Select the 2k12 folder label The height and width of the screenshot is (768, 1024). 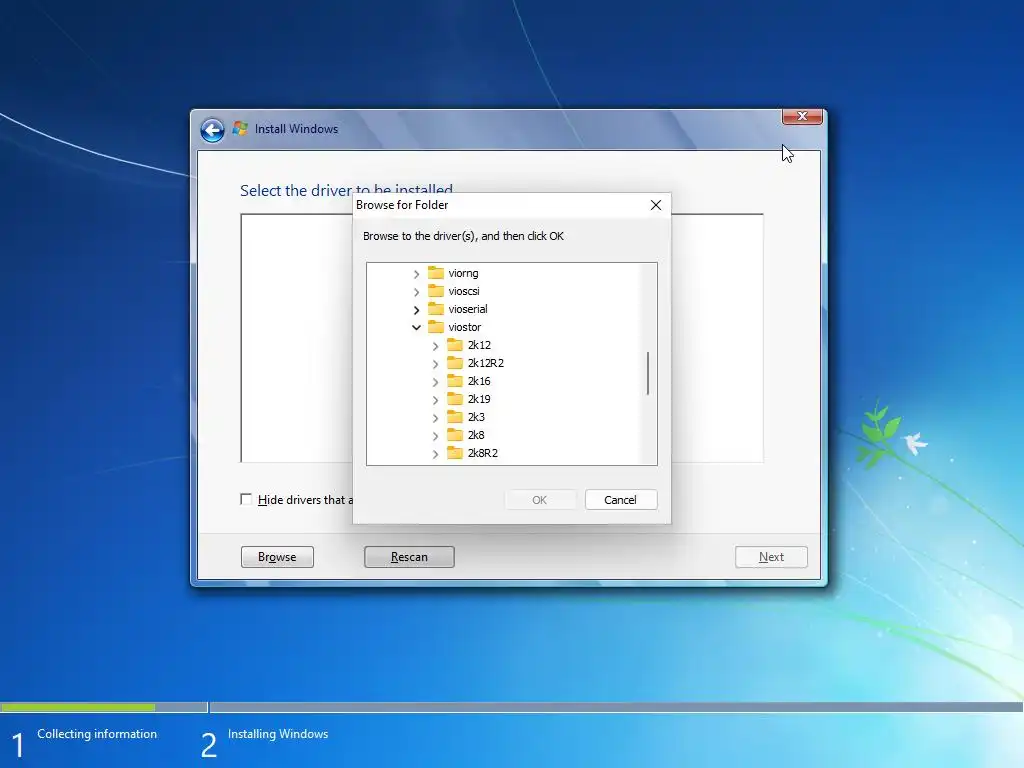click(x=479, y=345)
